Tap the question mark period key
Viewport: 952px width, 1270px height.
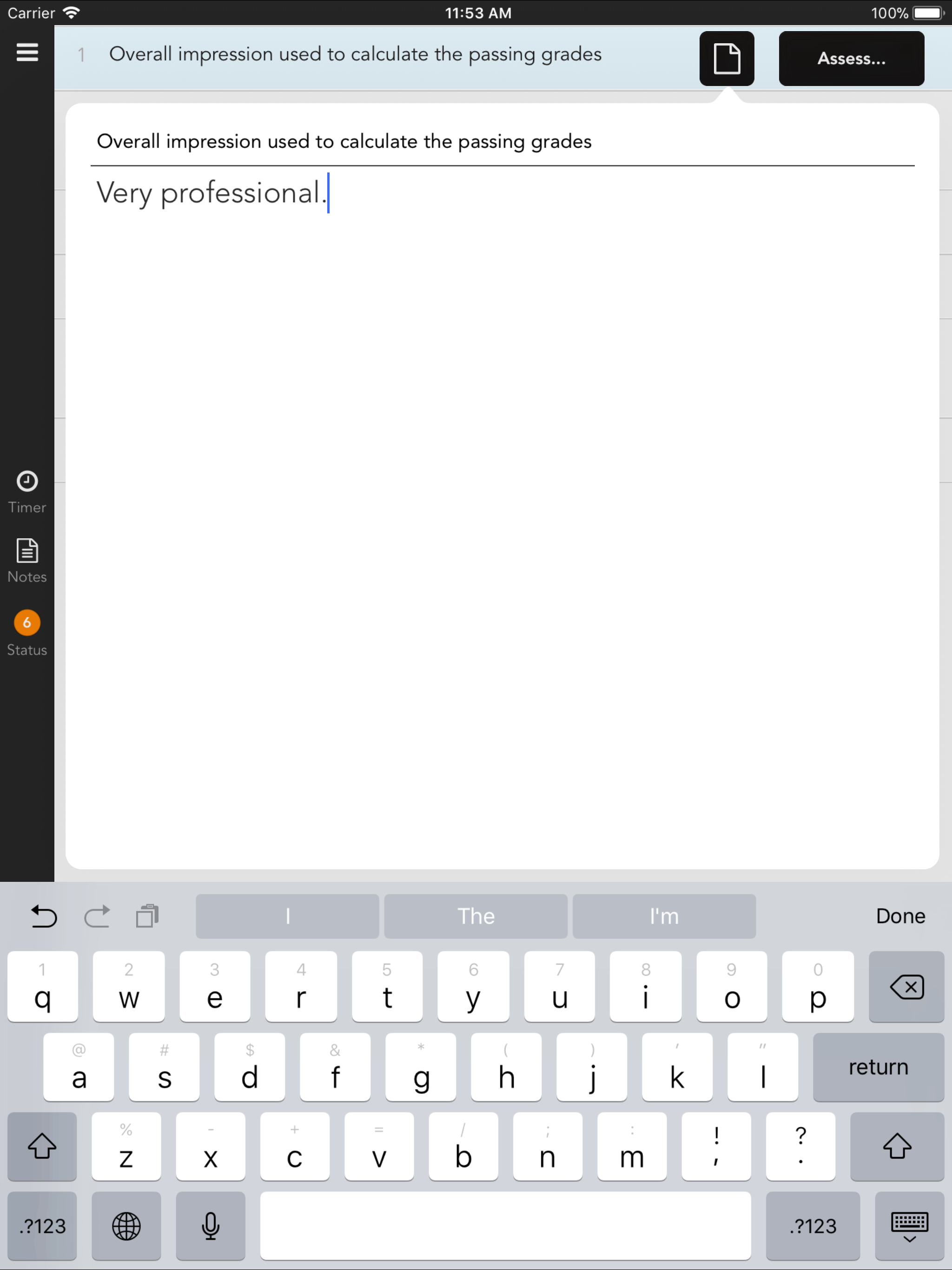point(800,1146)
